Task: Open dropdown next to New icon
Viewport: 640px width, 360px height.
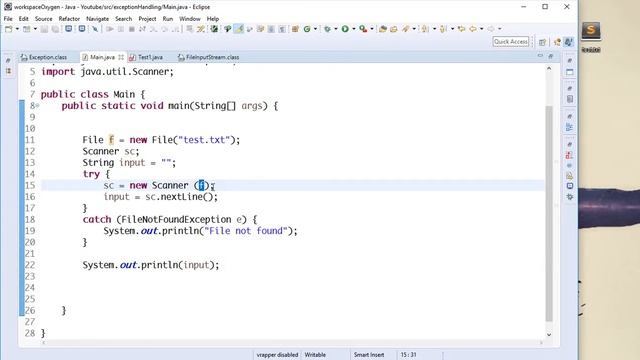Action: pos(17,29)
